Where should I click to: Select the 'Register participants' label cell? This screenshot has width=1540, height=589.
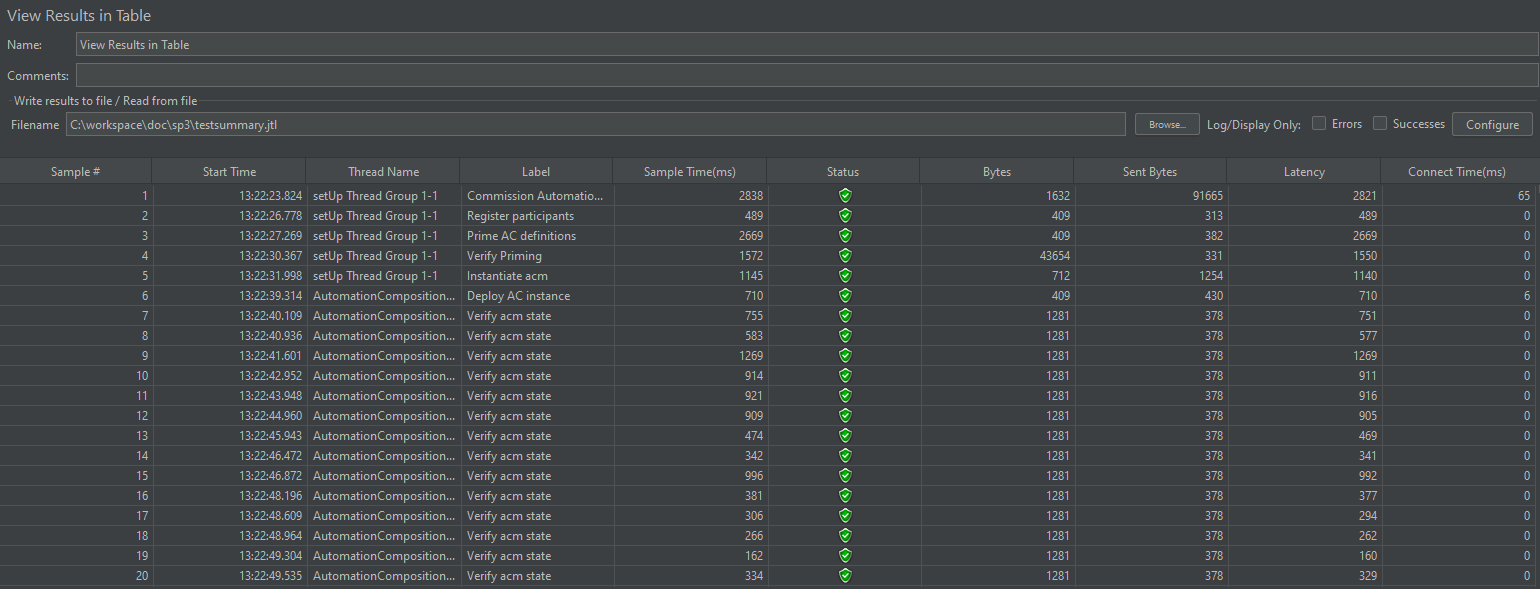coord(536,216)
